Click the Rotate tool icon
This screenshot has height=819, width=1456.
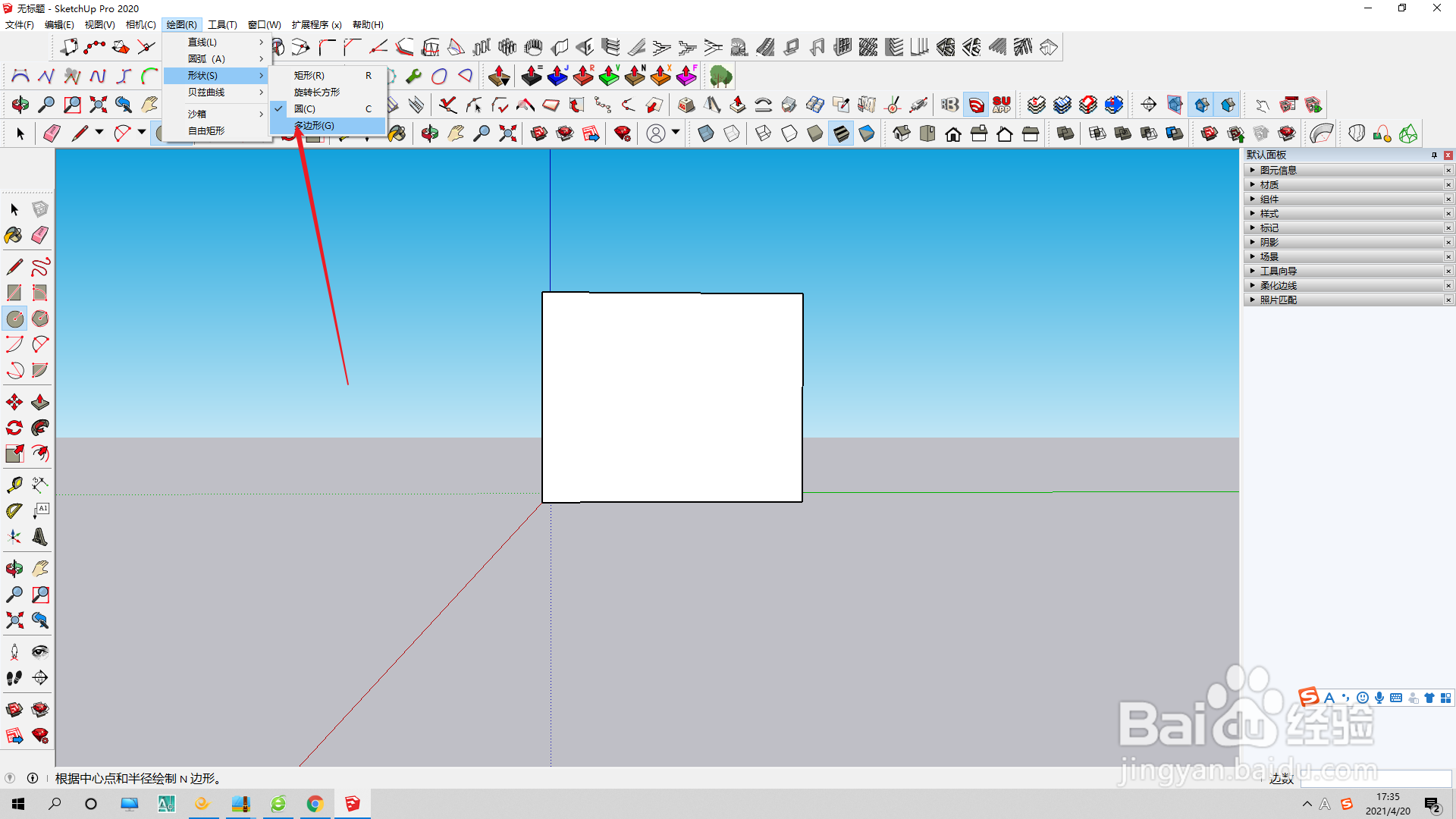click(x=14, y=428)
